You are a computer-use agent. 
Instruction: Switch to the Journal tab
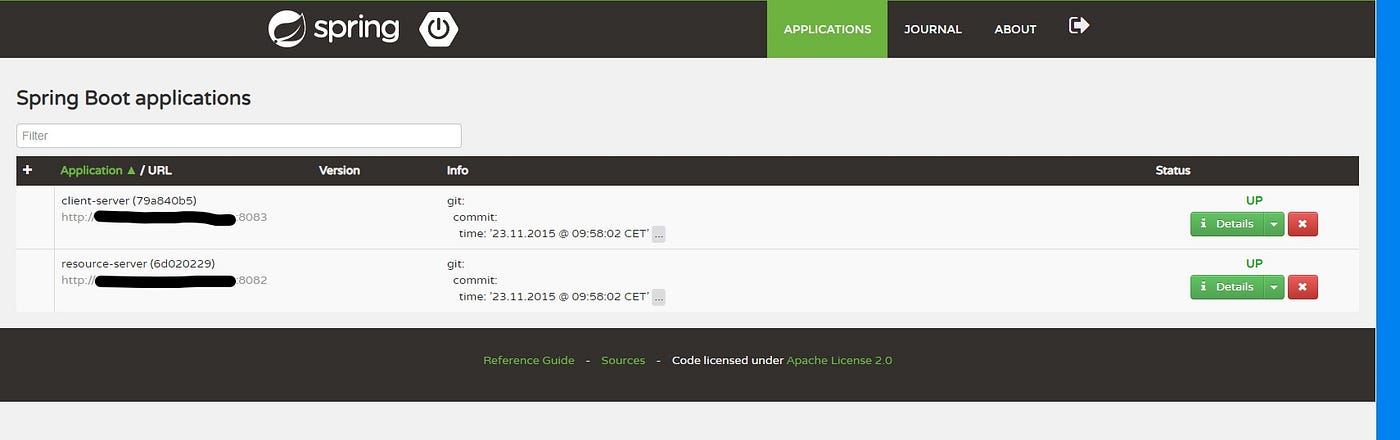[933, 29]
